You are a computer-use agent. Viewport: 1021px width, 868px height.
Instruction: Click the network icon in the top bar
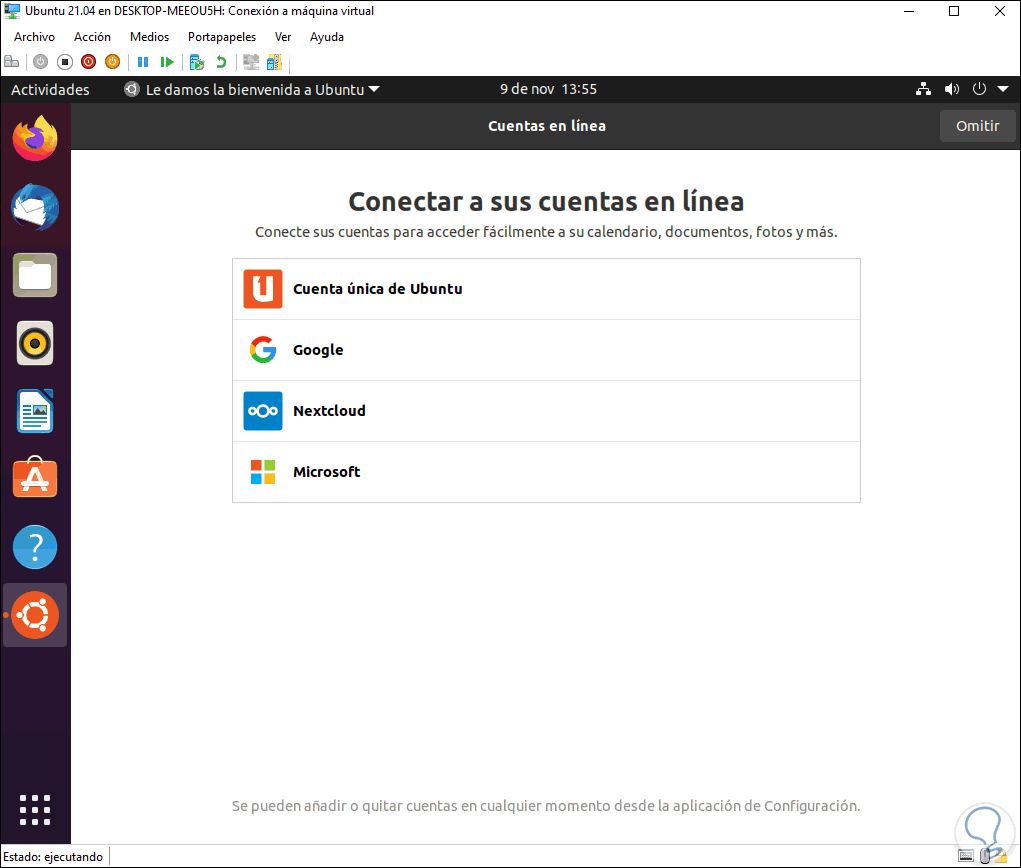pos(923,89)
